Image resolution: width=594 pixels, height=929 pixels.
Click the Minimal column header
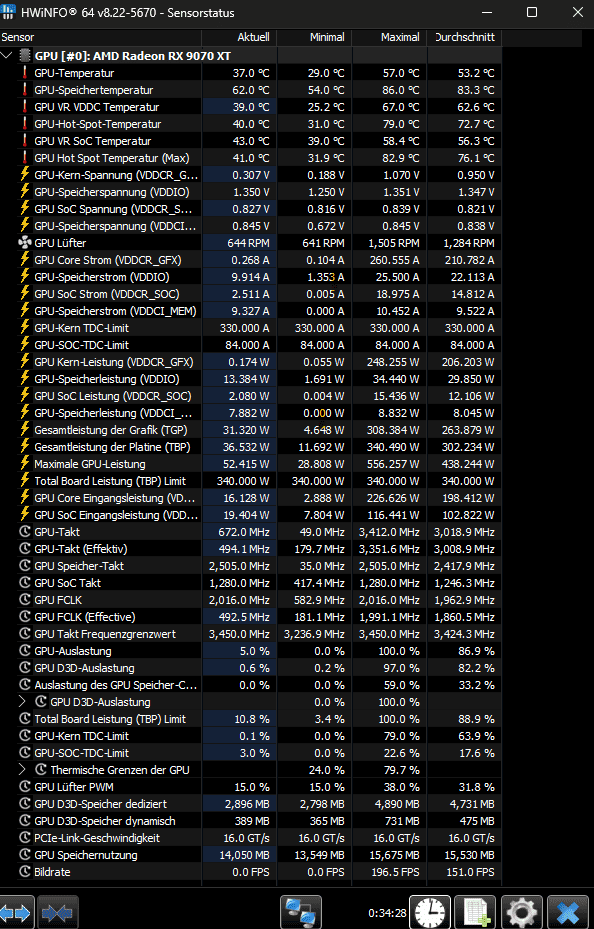coord(314,37)
